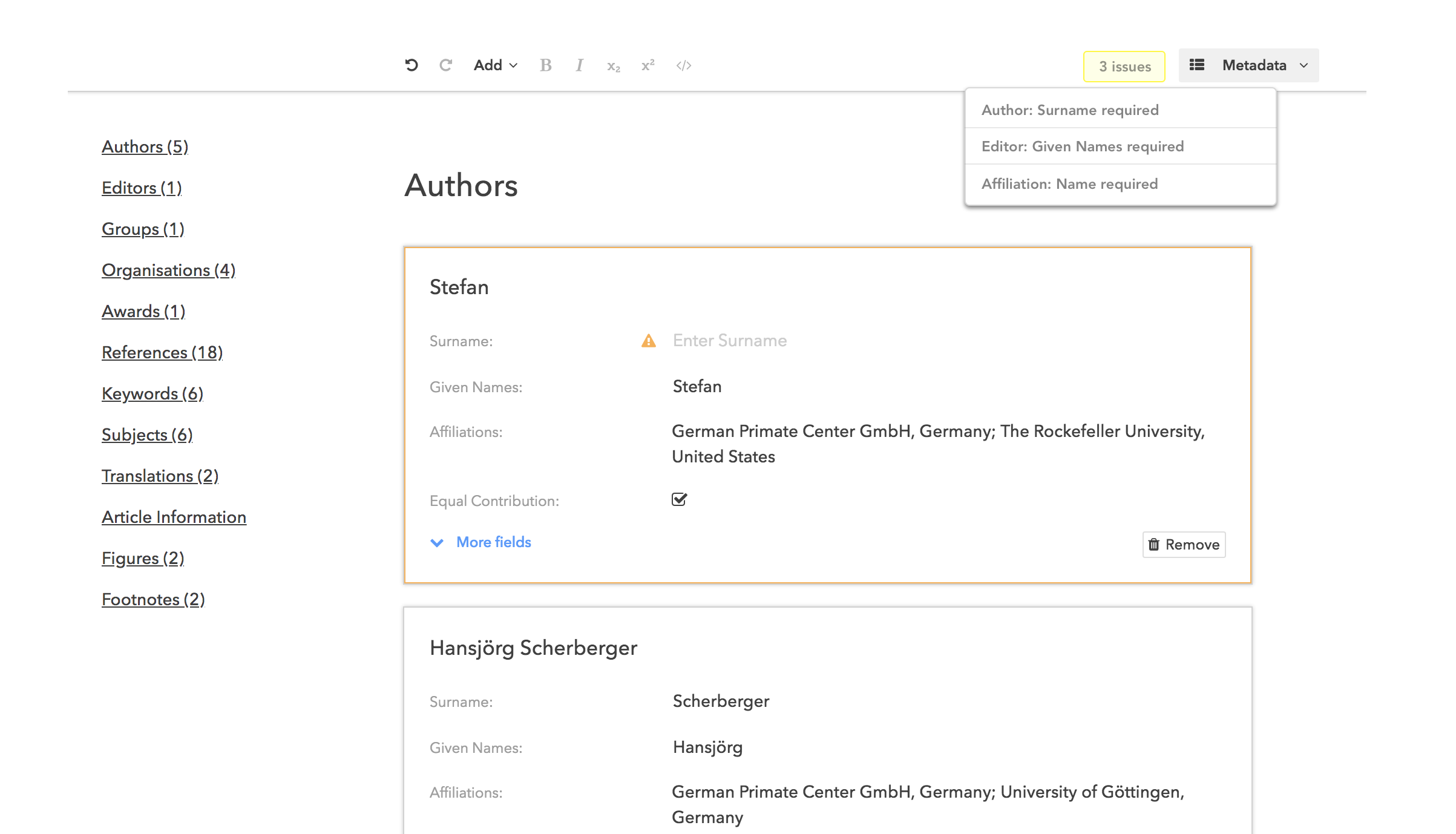Toggle bold formatting
The height and width of the screenshot is (834, 1456).
point(545,65)
